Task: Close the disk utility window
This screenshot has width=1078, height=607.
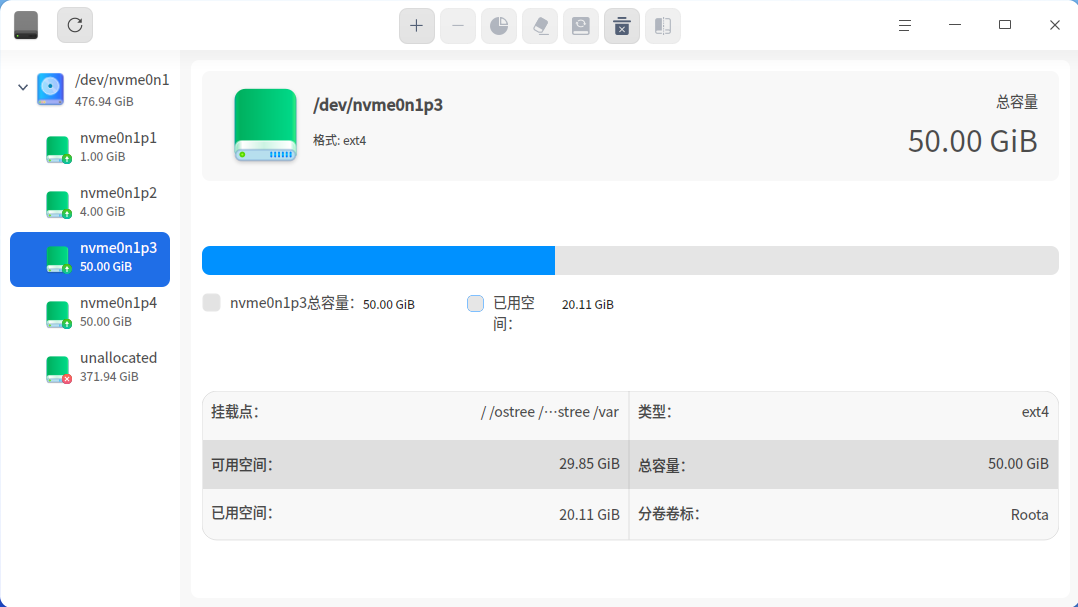Action: pos(1055,25)
